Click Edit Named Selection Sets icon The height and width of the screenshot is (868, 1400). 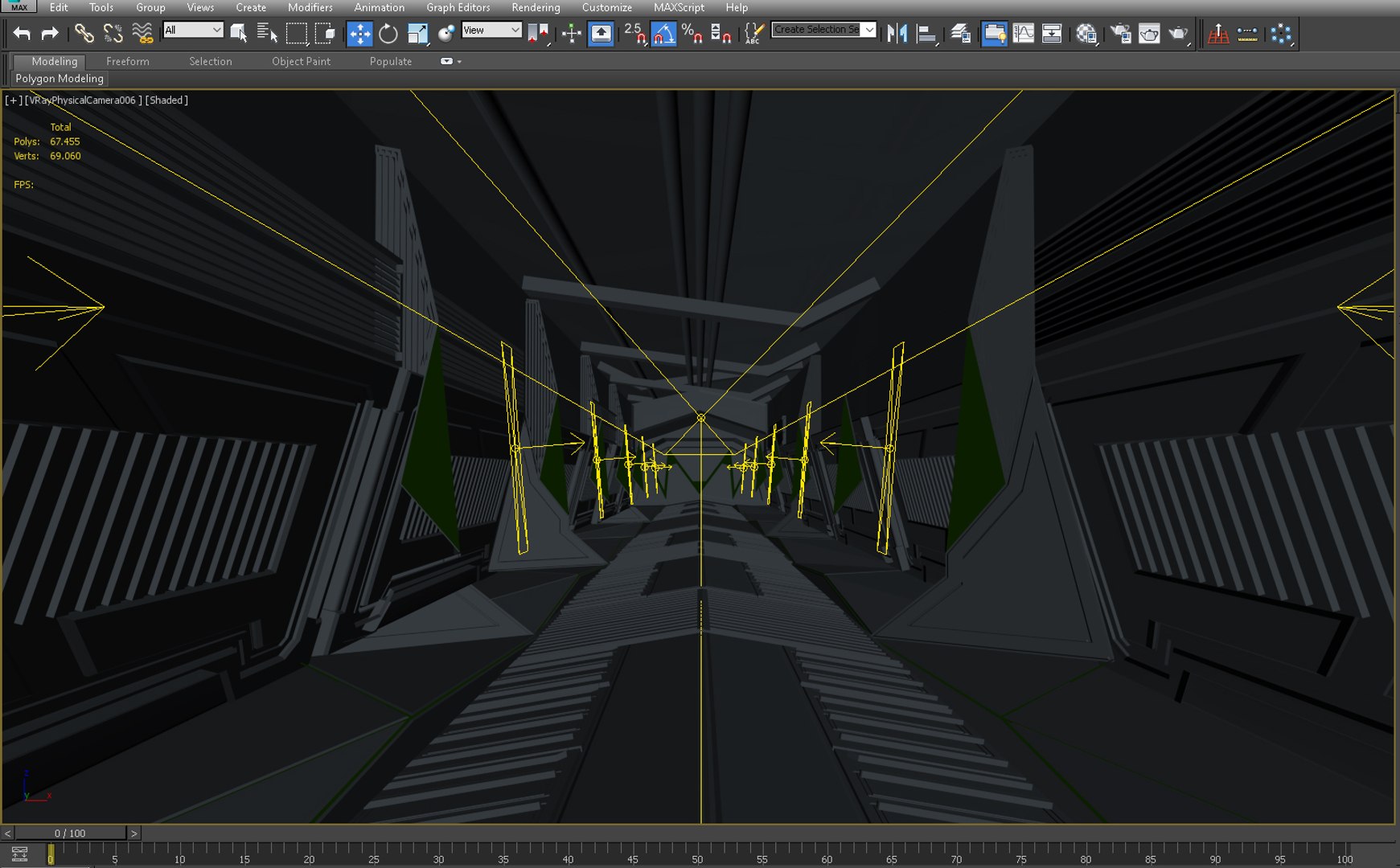pyautogui.click(x=753, y=34)
